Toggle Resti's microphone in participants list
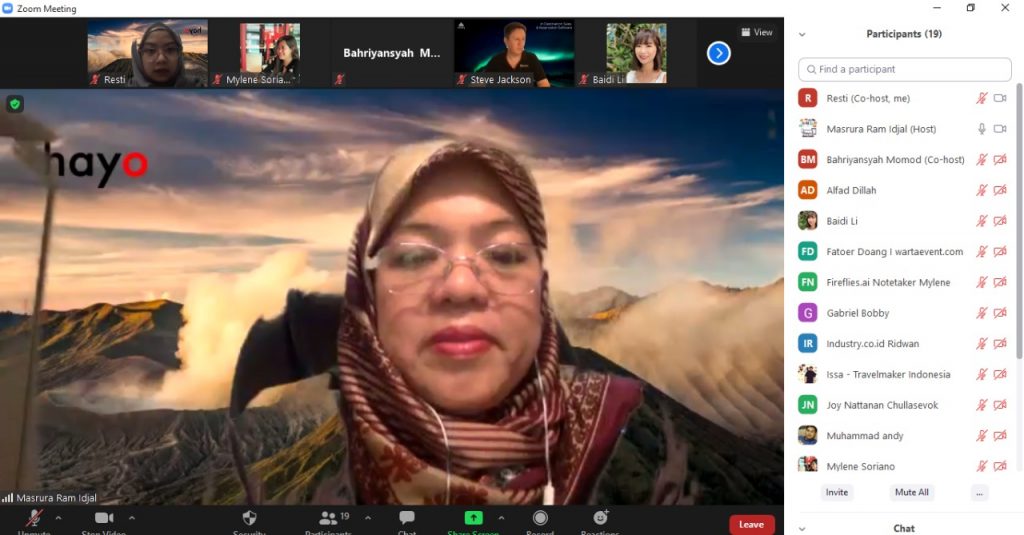This screenshot has width=1024, height=535. click(982, 98)
